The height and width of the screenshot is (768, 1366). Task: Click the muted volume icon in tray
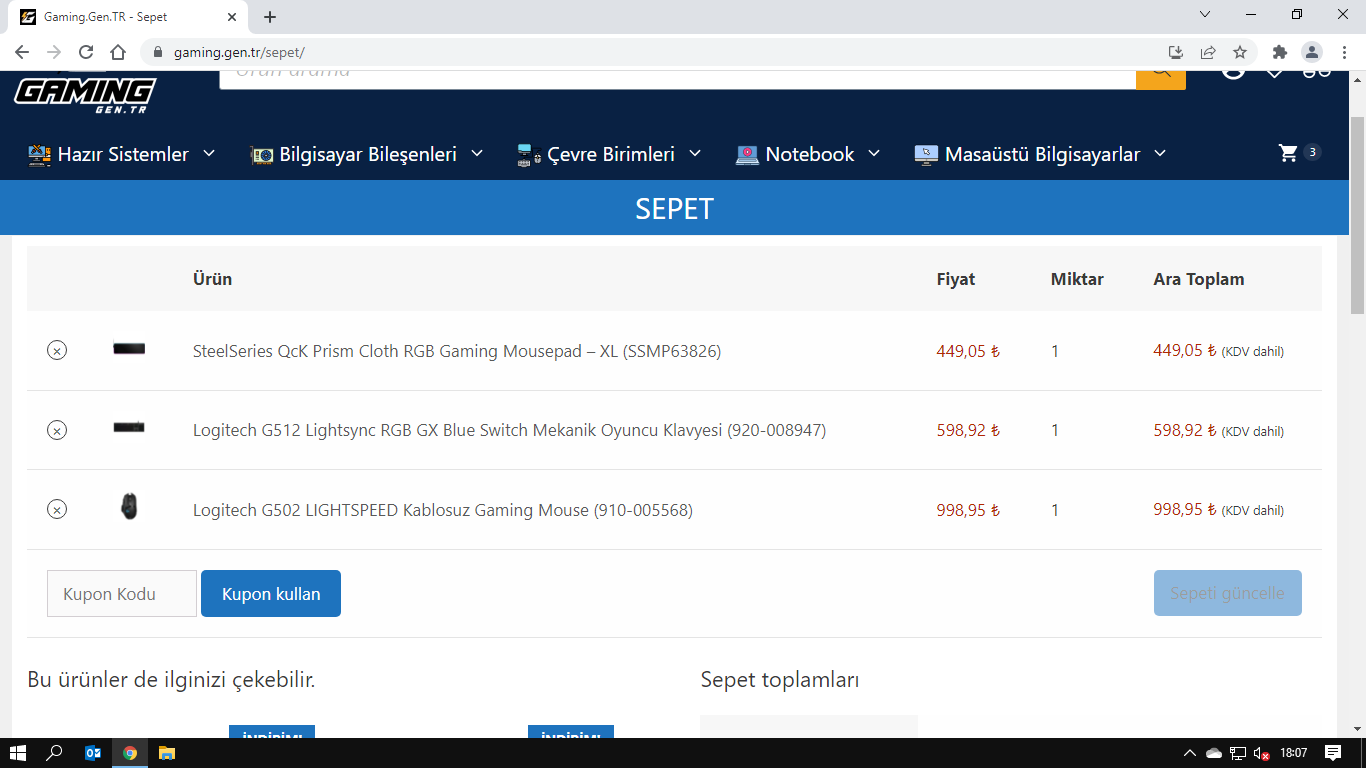click(x=1262, y=753)
